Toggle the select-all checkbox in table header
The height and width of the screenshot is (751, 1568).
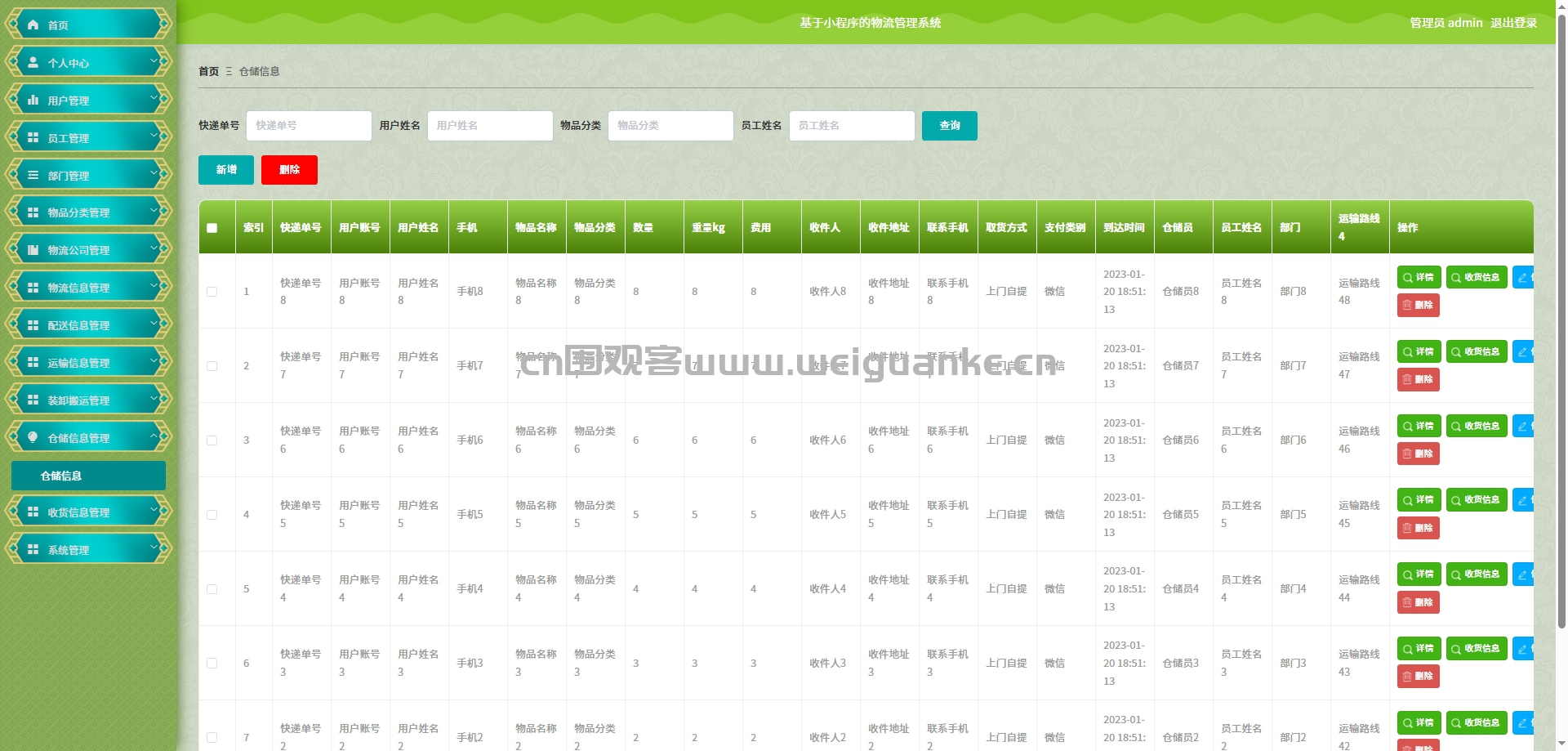pyautogui.click(x=212, y=228)
